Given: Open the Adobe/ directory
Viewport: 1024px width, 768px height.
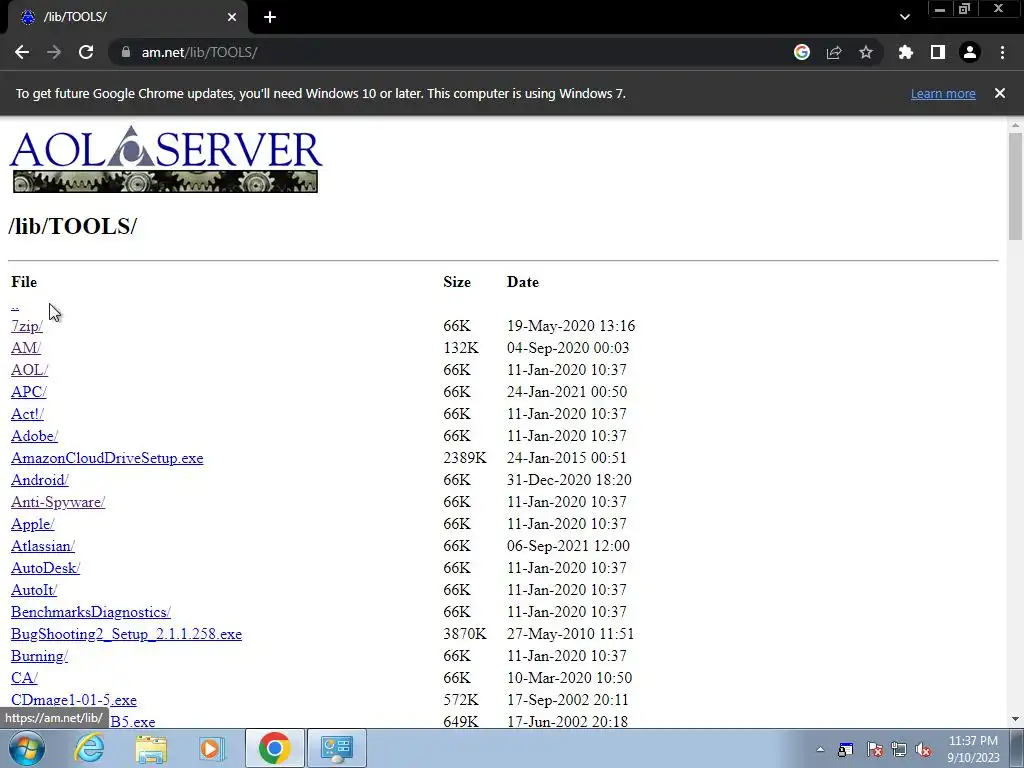Looking at the screenshot, I should pos(34,436).
